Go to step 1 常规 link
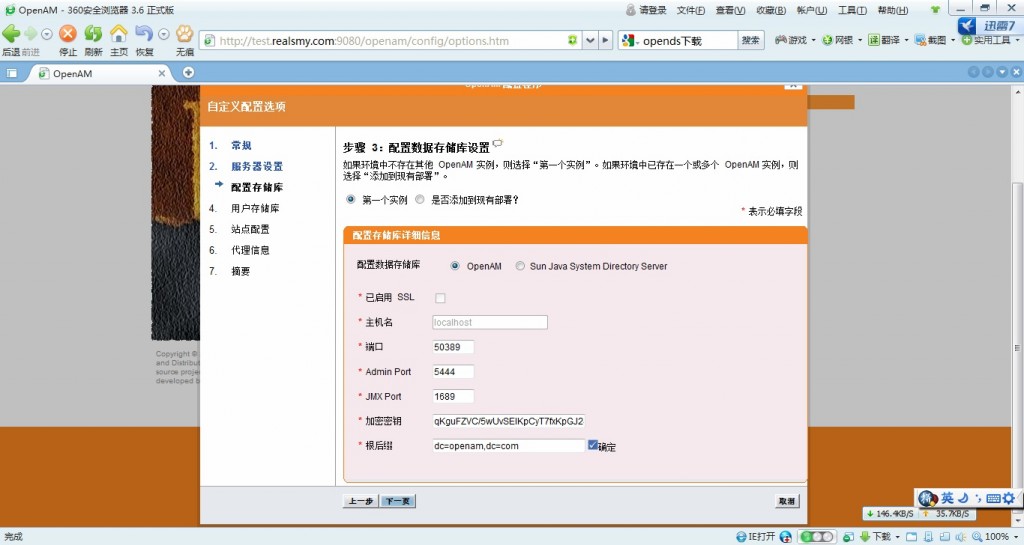This screenshot has height=545, width=1024. [x=241, y=146]
